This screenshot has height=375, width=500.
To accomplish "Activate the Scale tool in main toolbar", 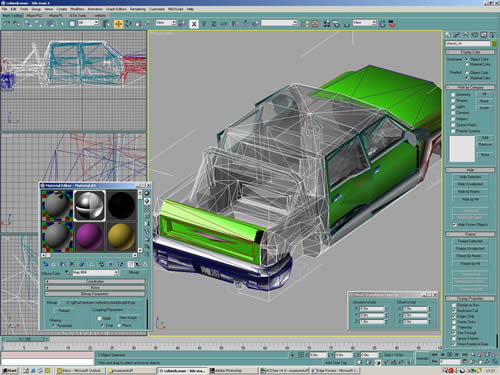I will pyautogui.click(x=138, y=24).
